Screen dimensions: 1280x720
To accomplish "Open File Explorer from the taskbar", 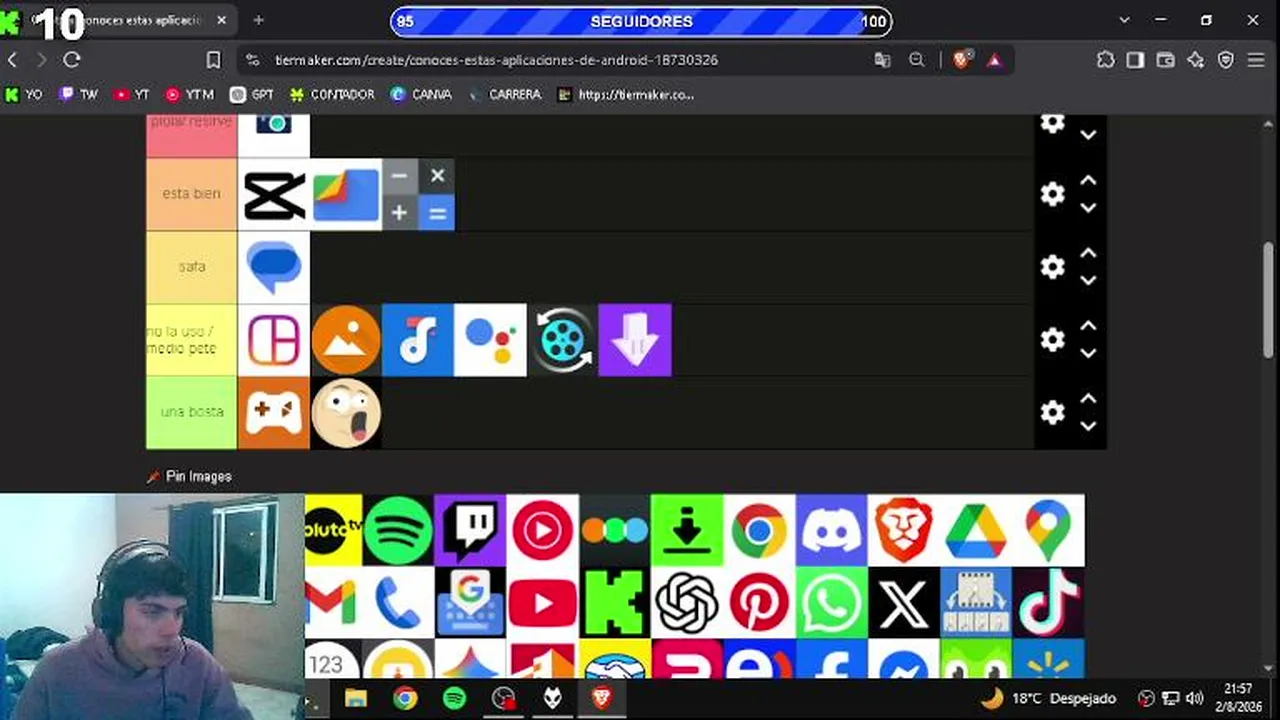I will tap(356, 698).
